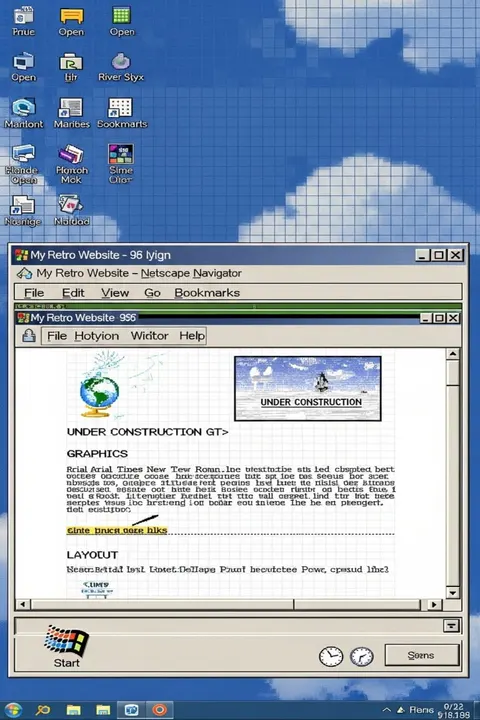Click the horizontal scrollbar right arrow
Image resolution: width=480 pixels, height=720 pixels.
[x=434, y=604]
